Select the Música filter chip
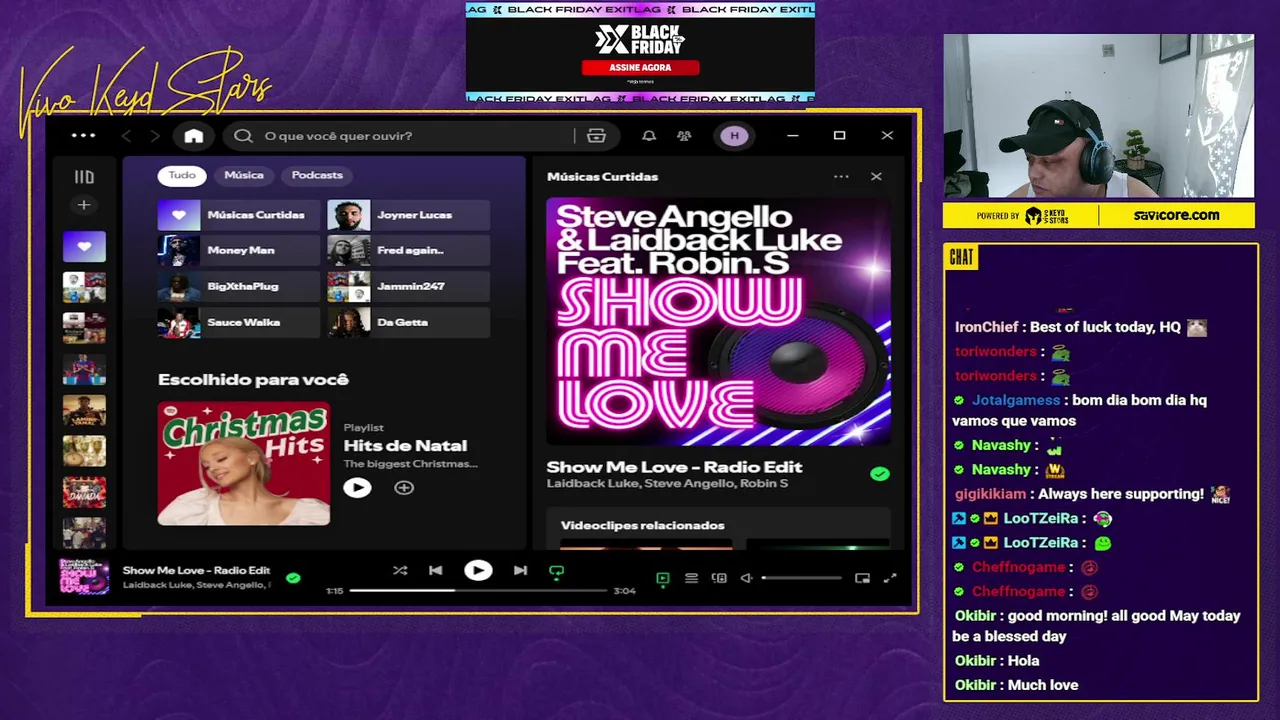This screenshot has width=1280, height=720. coord(244,176)
